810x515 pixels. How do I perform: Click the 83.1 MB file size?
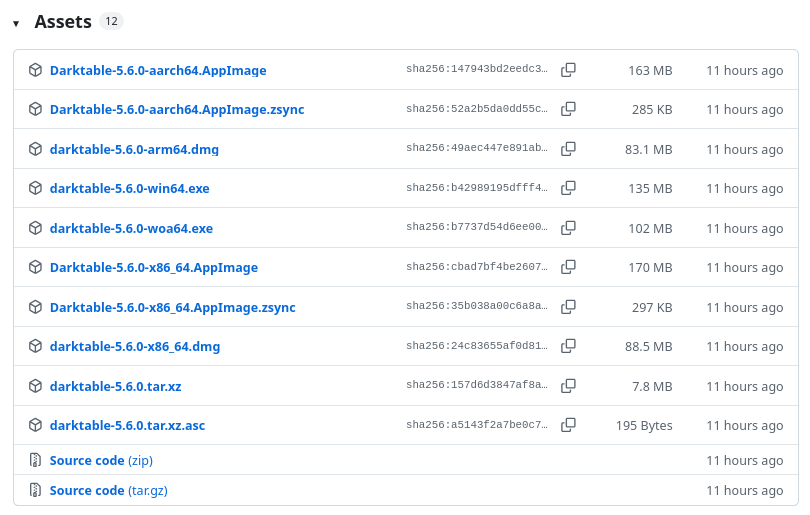pyautogui.click(x=649, y=150)
